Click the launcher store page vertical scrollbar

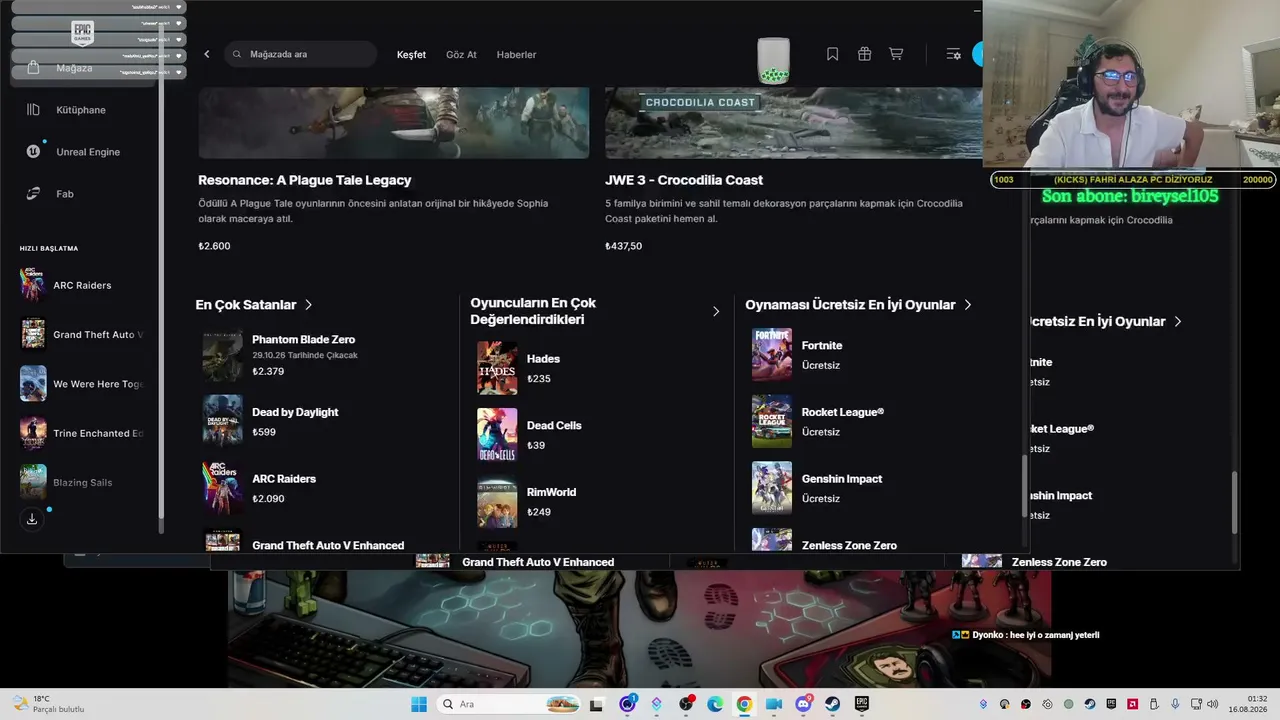(x=1023, y=487)
